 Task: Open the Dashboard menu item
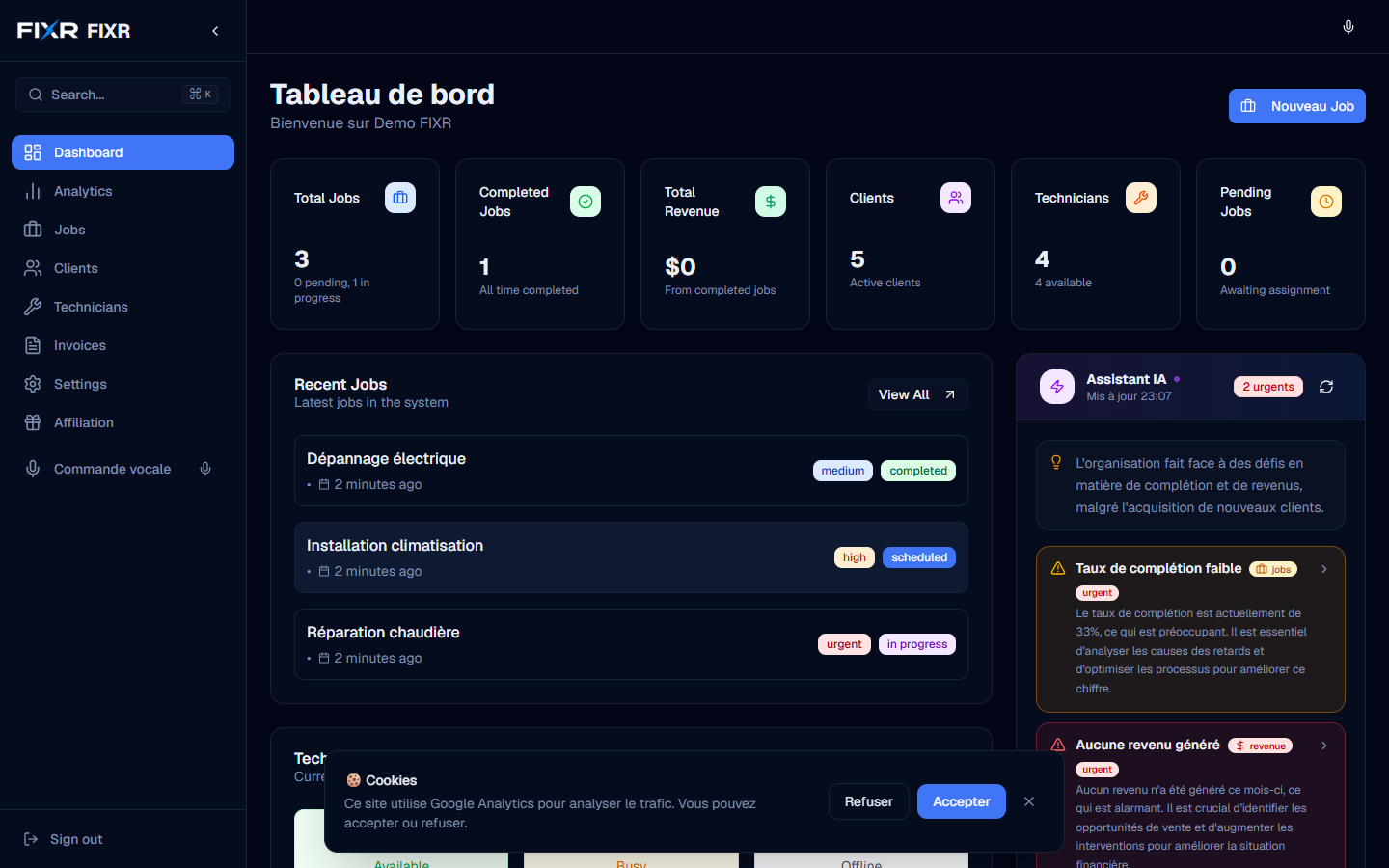click(x=123, y=152)
